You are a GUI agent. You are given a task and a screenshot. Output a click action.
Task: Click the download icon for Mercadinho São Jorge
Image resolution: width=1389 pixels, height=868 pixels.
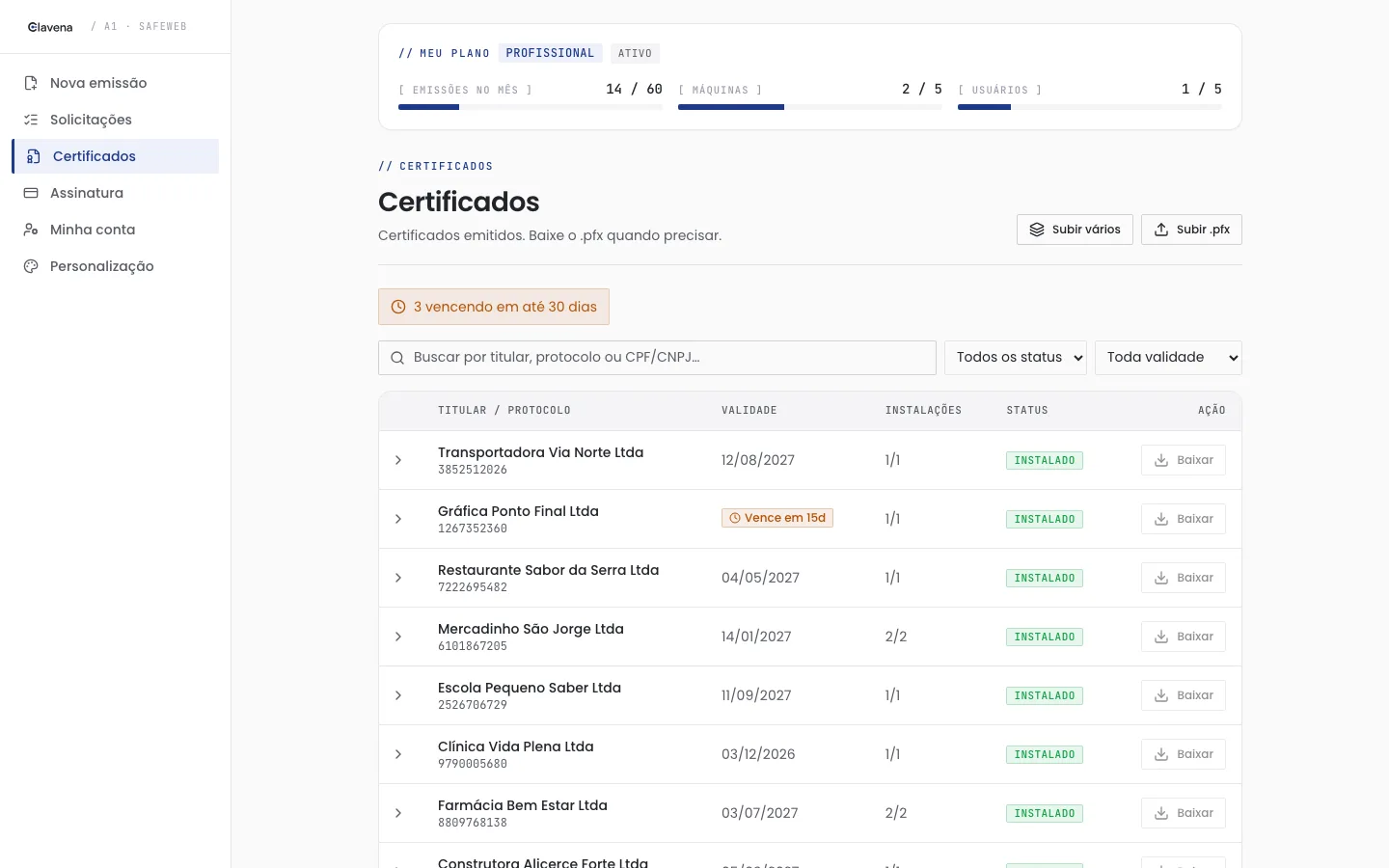pos(1161,637)
